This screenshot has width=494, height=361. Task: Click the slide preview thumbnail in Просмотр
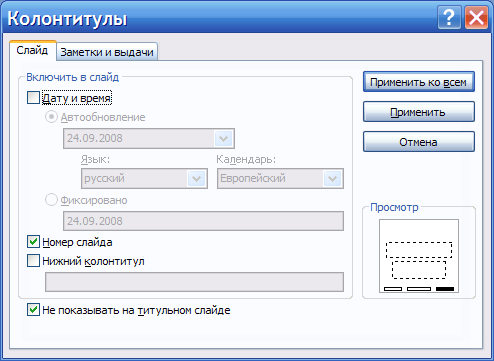pyautogui.click(x=419, y=256)
